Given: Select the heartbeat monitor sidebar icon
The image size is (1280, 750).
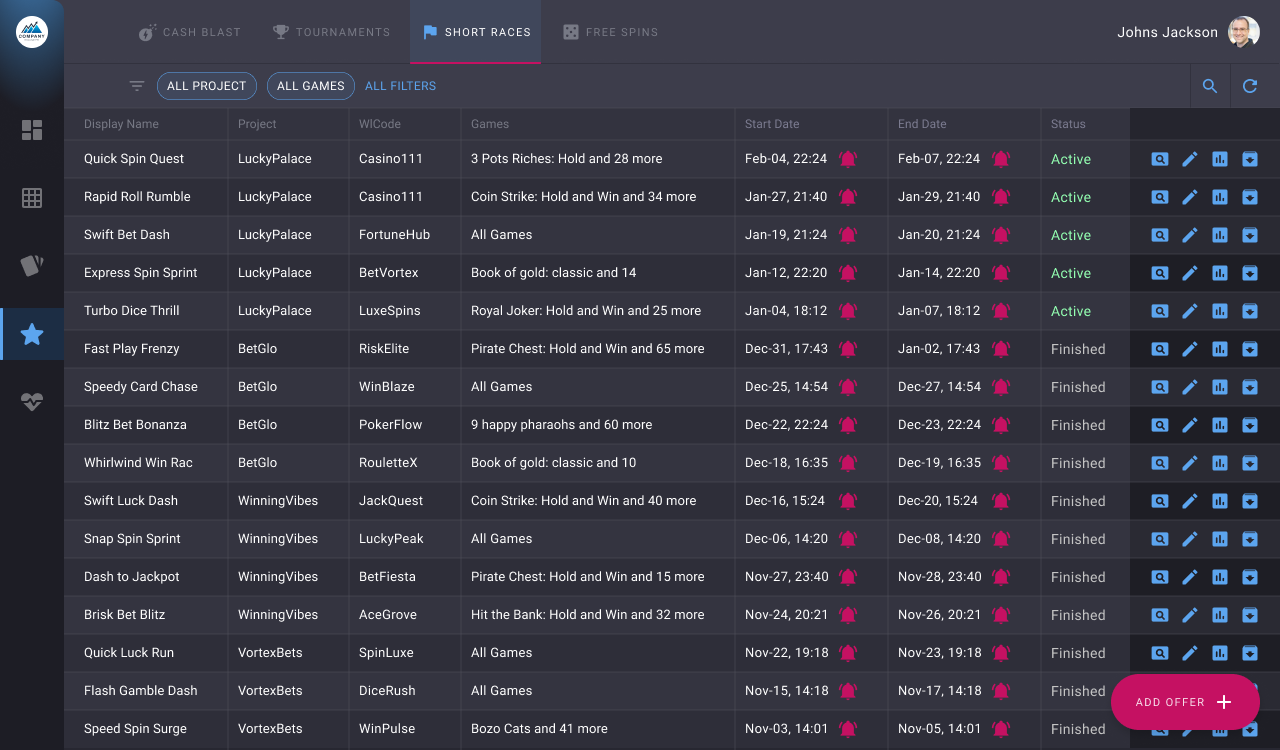Looking at the screenshot, I should [32, 402].
